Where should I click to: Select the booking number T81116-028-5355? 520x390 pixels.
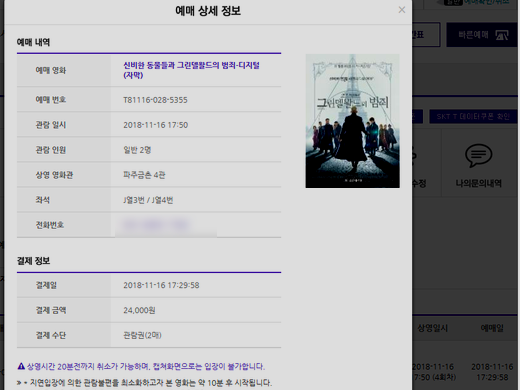[x=155, y=100]
